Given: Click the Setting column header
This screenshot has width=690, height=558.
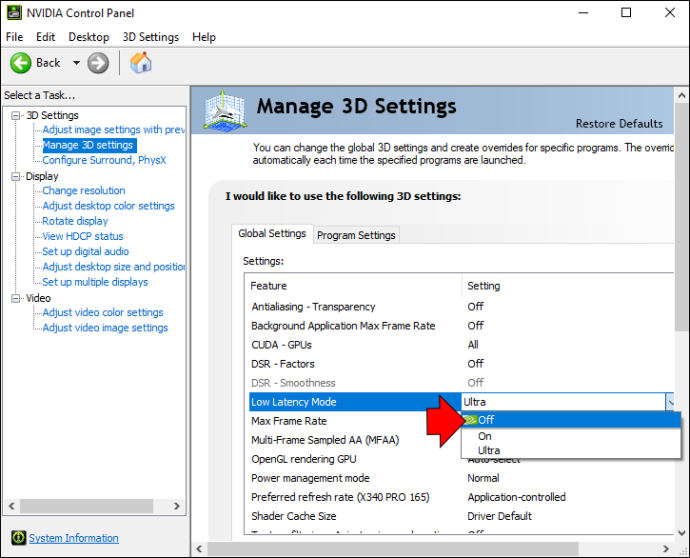Looking at the screenshot, I should 568,286.
